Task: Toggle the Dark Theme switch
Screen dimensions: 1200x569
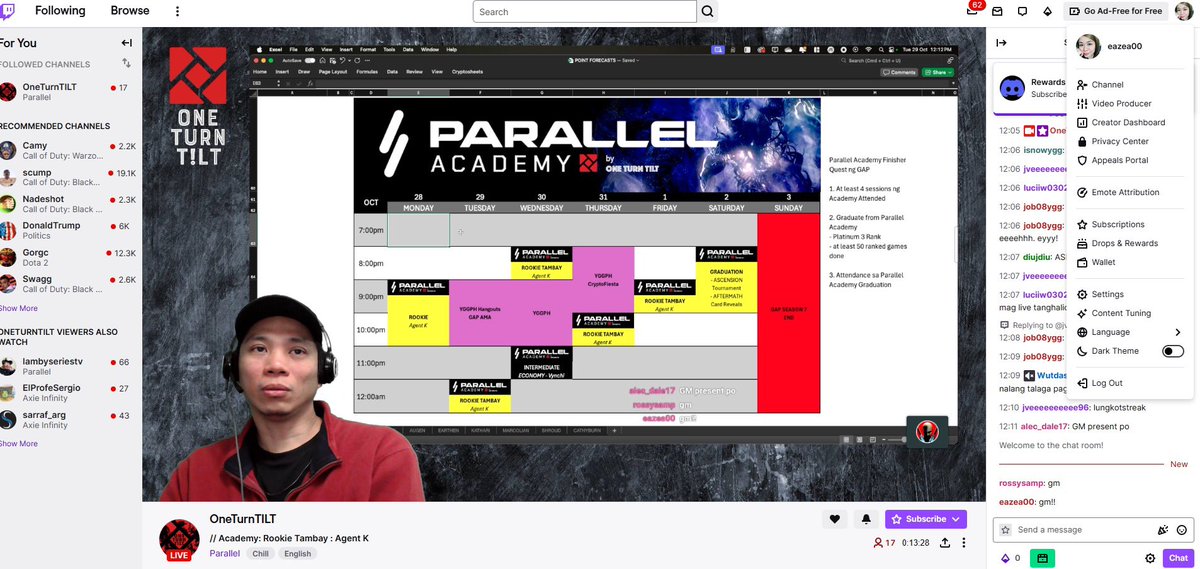Action: point(1173,352)
